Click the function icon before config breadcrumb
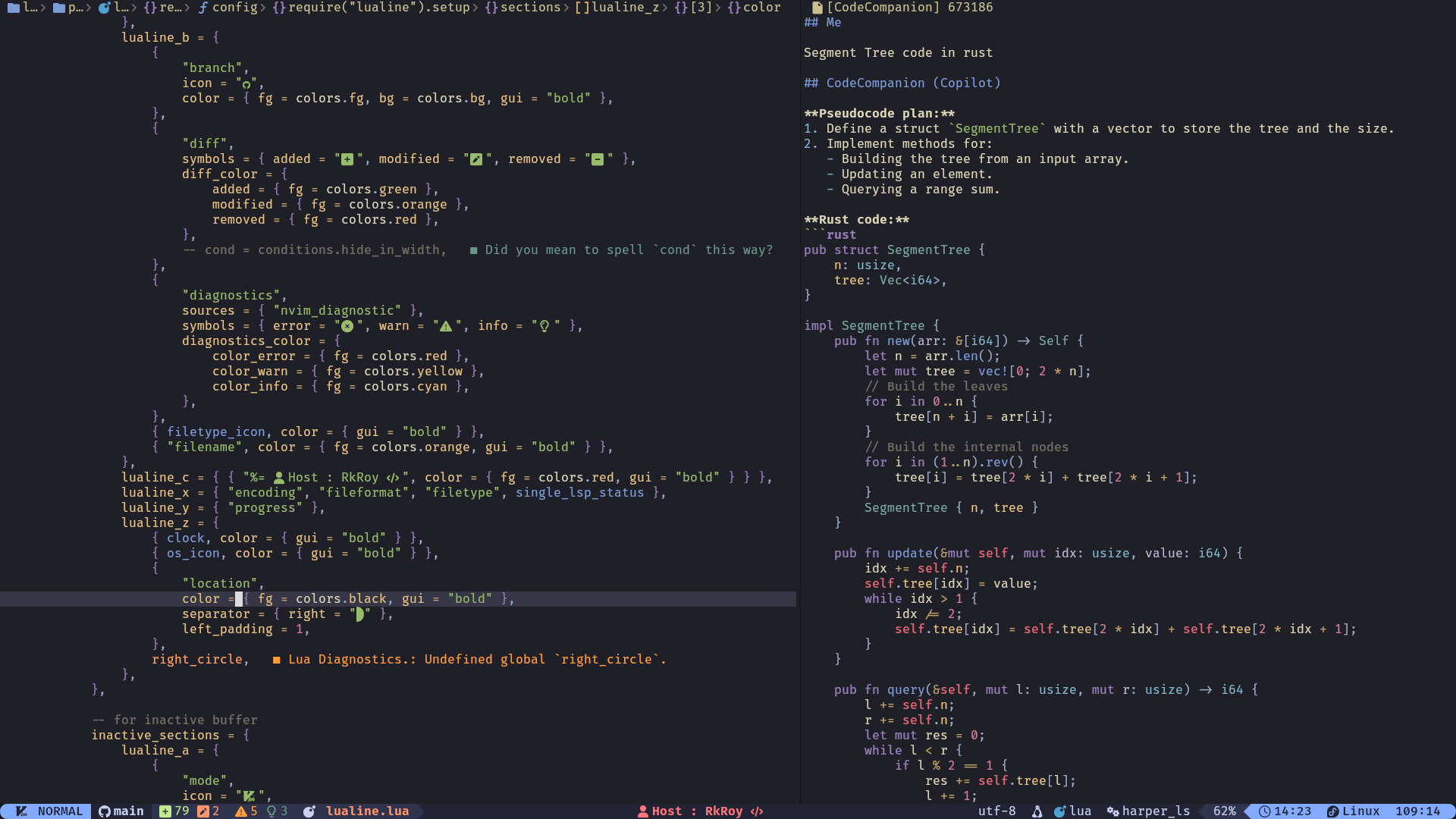This screenshot has height=819, width=1456. pyautogui.click(x=203, y=8)
